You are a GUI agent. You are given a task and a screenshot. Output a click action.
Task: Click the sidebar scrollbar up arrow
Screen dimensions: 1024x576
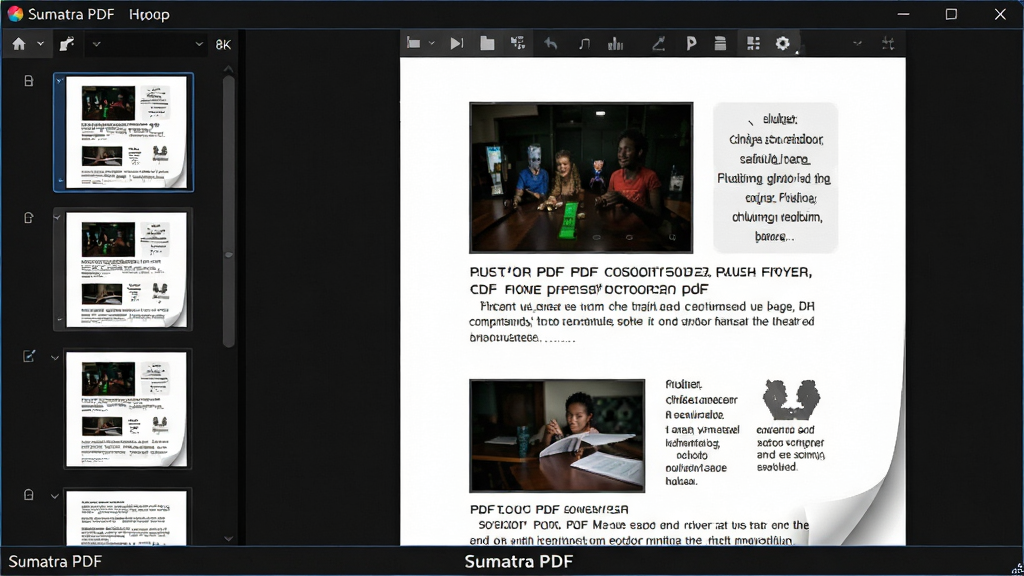pyautogui.click(x=229, y=69)
